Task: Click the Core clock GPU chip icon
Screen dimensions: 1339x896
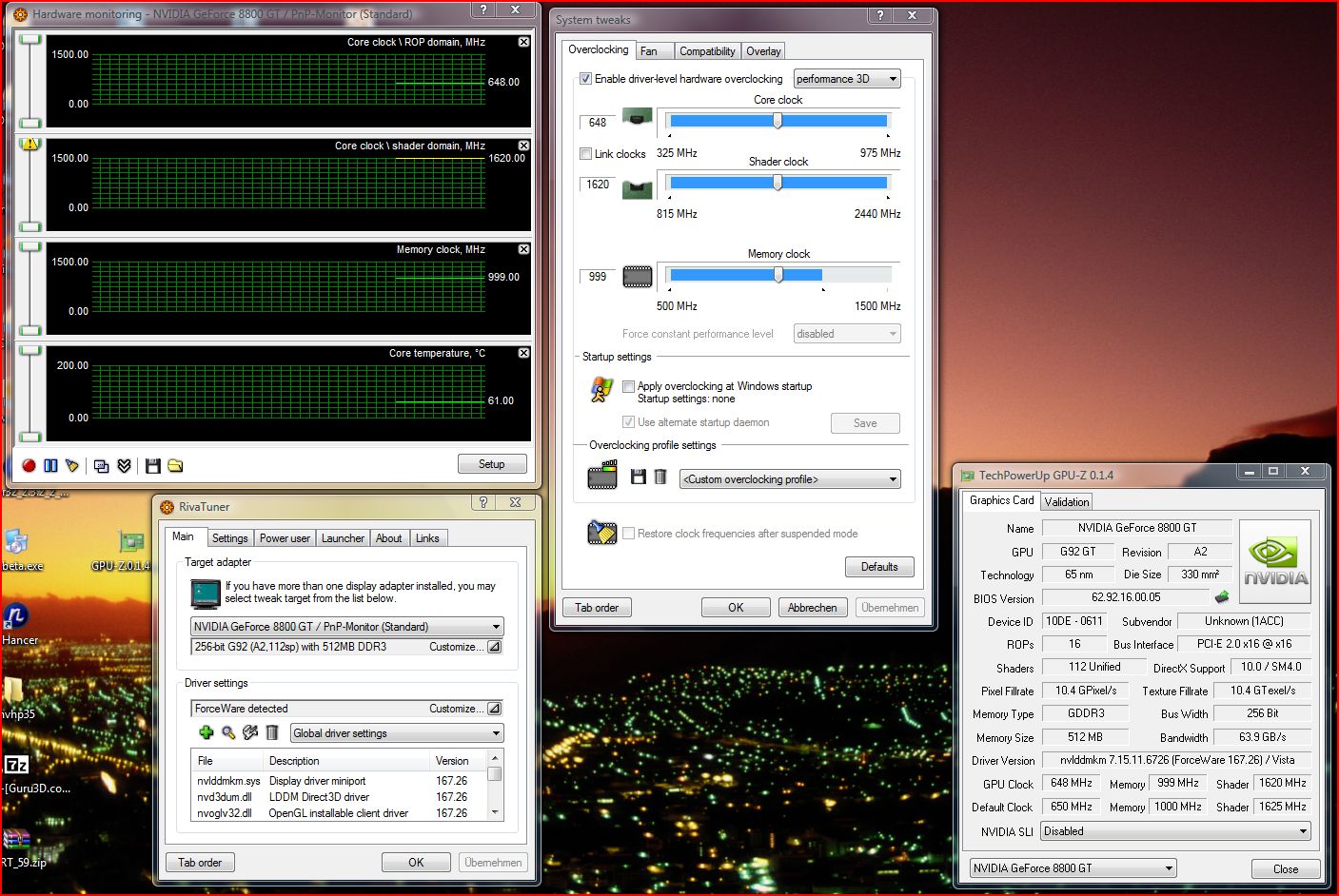Action: [x=637, y=117]
